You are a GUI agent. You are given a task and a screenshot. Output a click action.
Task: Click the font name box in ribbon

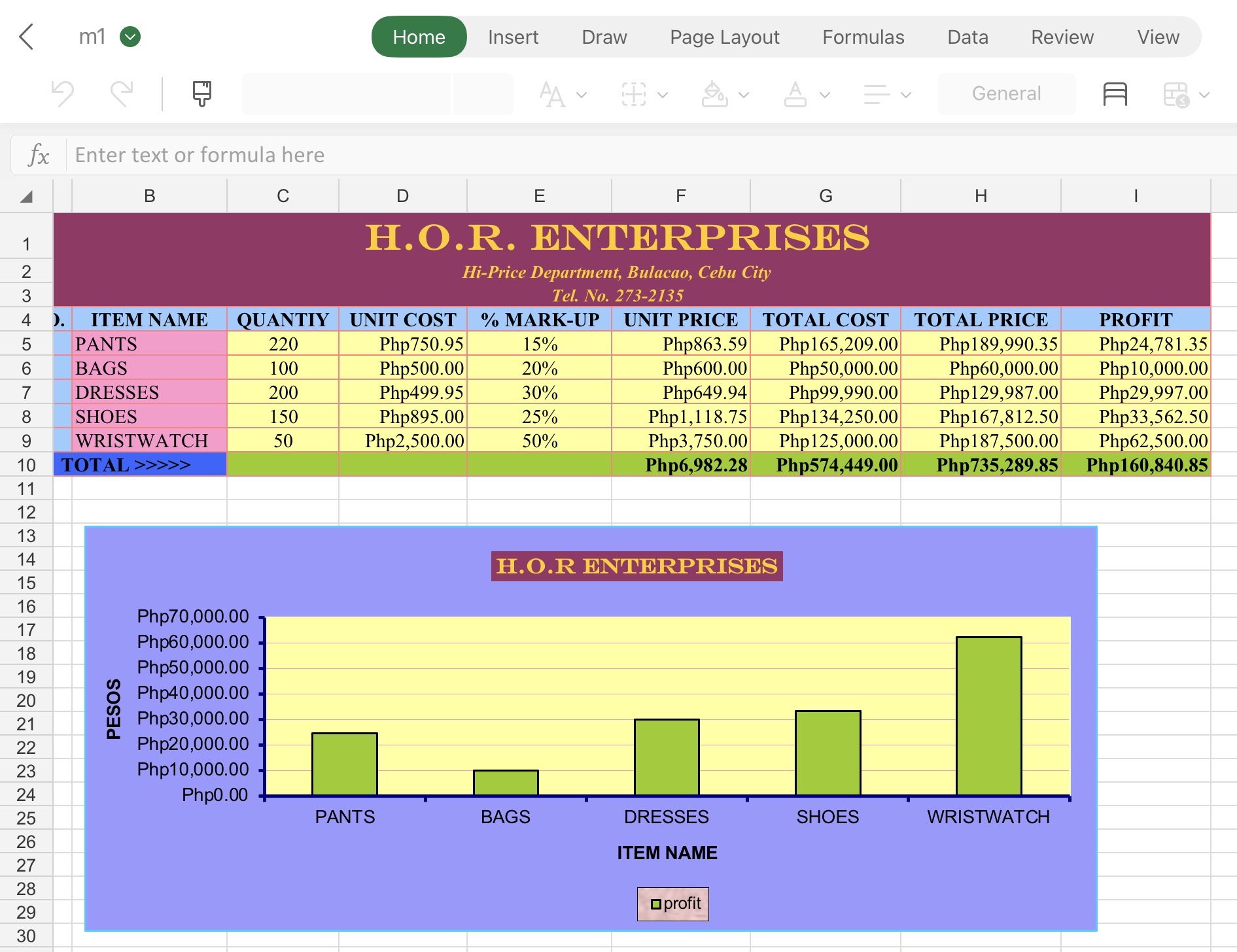pos(346,93)
